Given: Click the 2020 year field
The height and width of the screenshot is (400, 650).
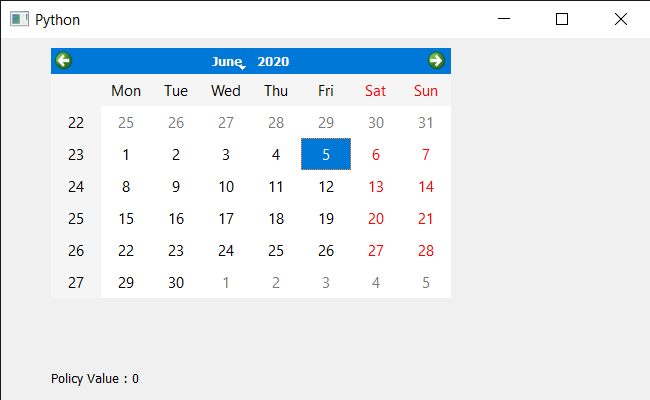Looking at the screenshot, I should [273, 61].
